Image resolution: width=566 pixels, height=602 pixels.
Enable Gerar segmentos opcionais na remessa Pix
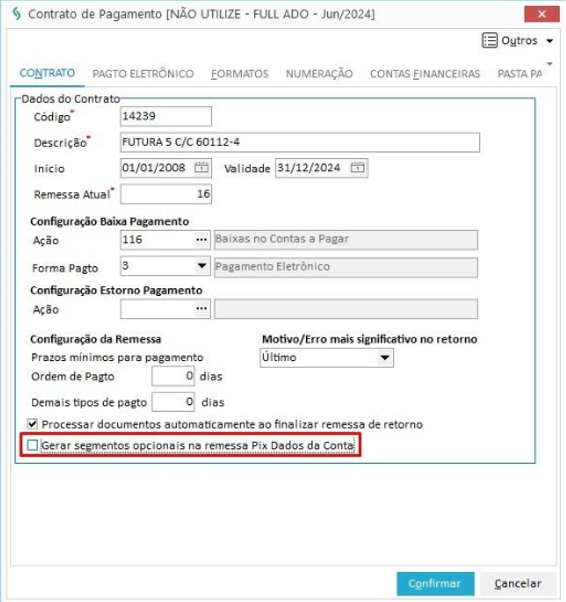(x=33, y=445)
